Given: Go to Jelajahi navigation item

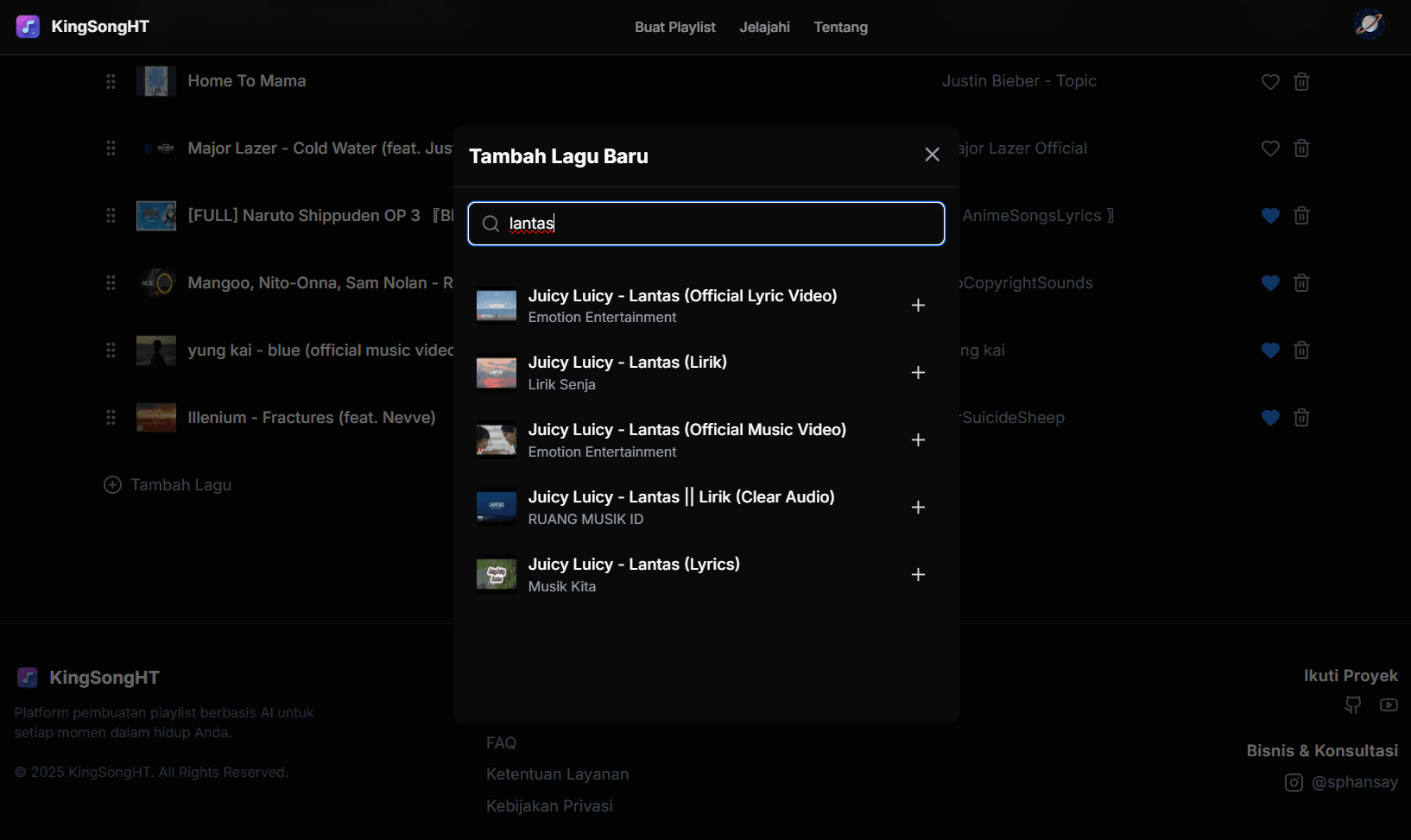Looking at the screenshot, I should point(764,28).
